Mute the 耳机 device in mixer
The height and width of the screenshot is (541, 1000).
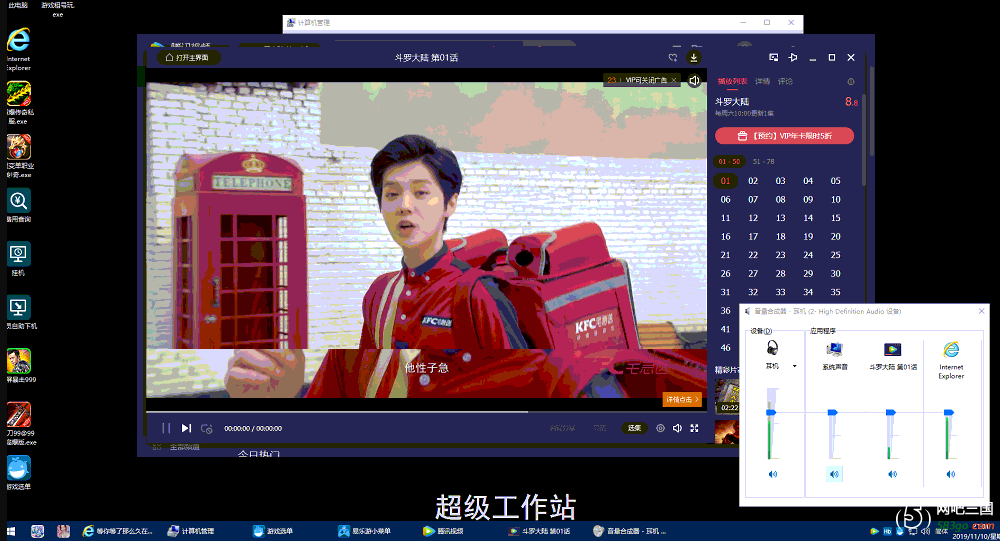pyautogui.click(x=772, y=474)
